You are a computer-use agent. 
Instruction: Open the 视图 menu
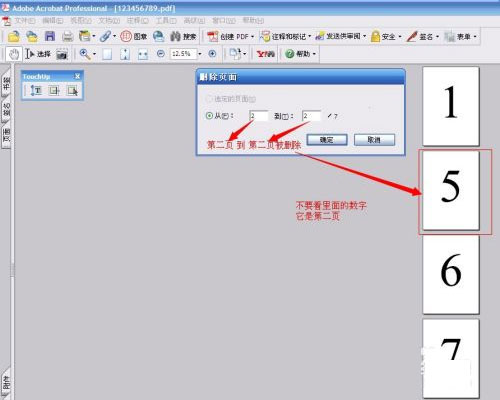[x=80, y=21]
